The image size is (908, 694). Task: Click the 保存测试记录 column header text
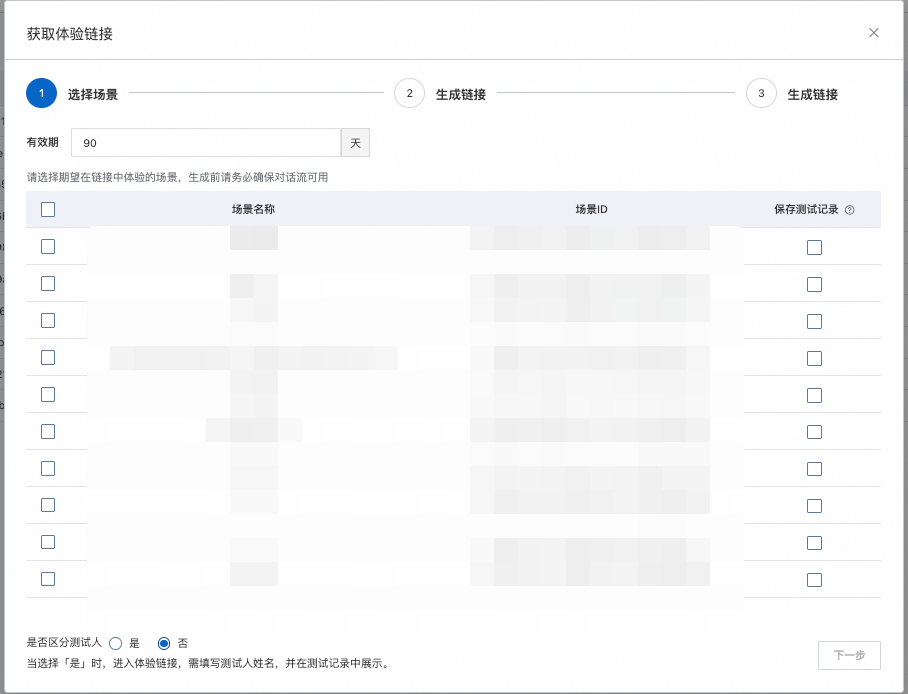click(806, 209)
